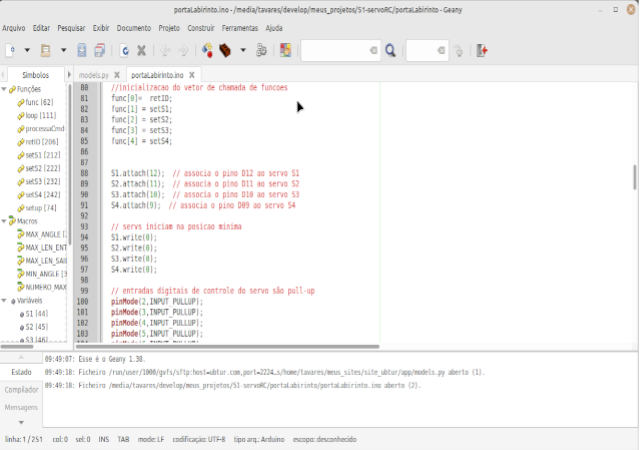Open the recent files dropdown arrow
The height and width of the screenshot is (450, 640).
62,49
